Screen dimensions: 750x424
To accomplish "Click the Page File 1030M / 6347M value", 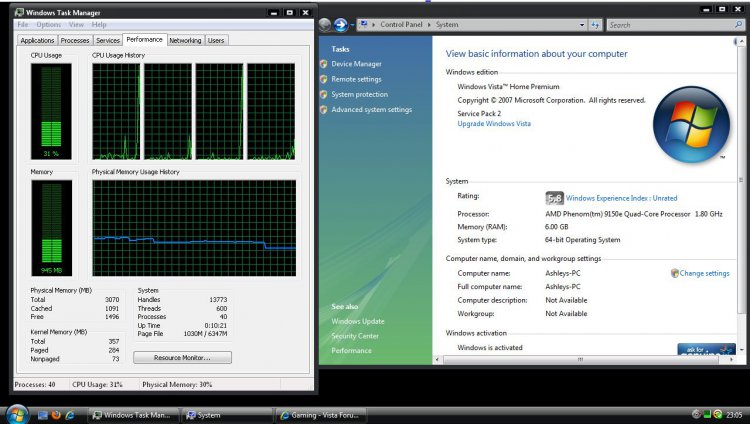I will click(205, 334).
